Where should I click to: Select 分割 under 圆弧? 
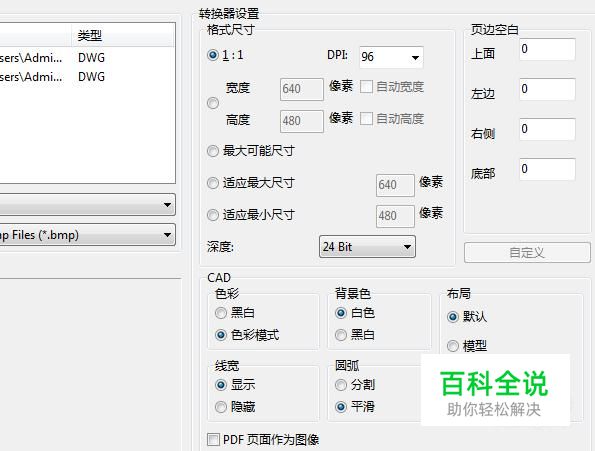tap(341, 385)
